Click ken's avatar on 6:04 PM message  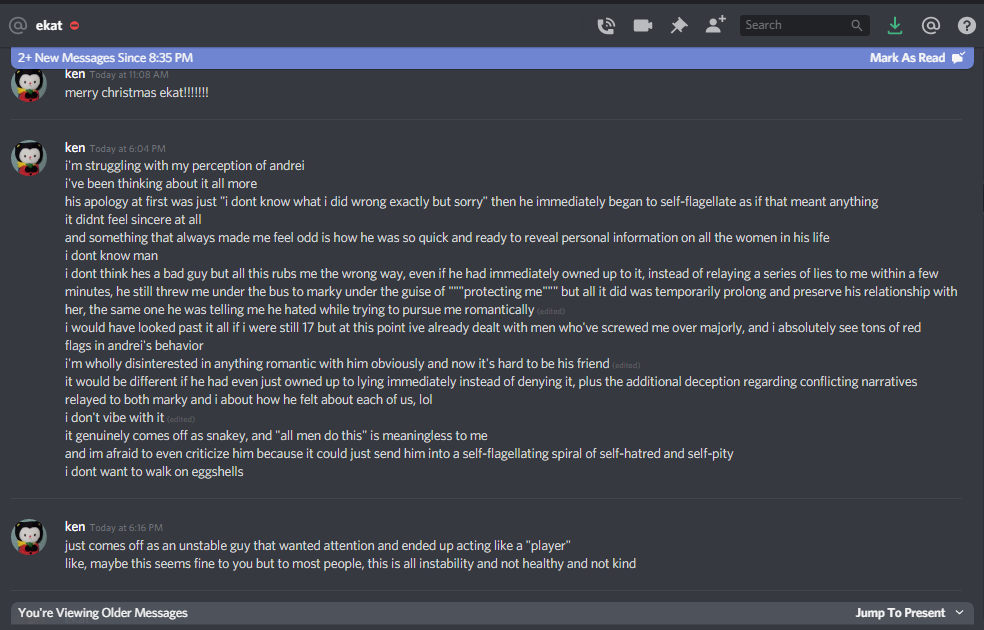(29, 158)
